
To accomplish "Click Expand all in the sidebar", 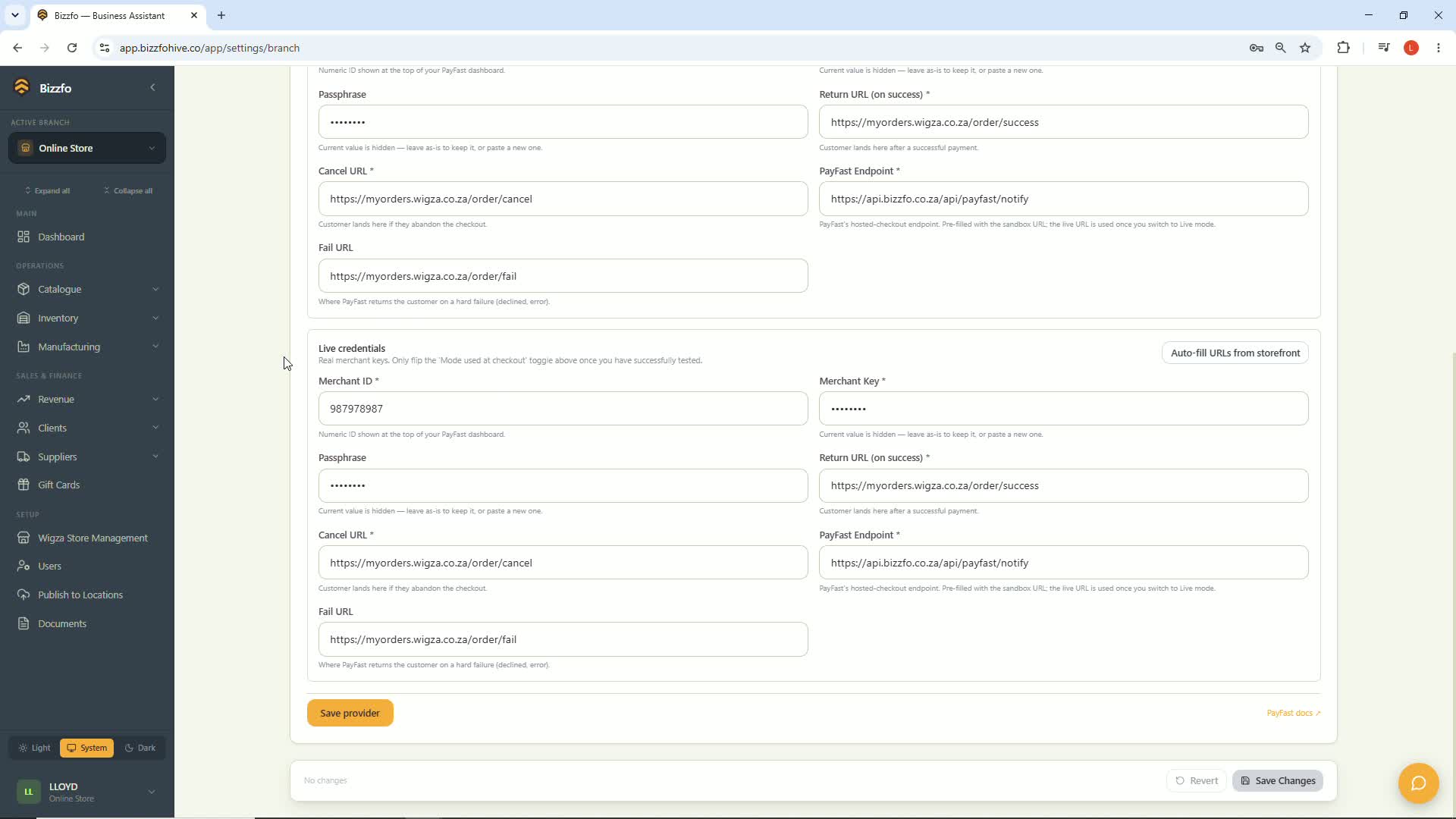I will (47, 190).
